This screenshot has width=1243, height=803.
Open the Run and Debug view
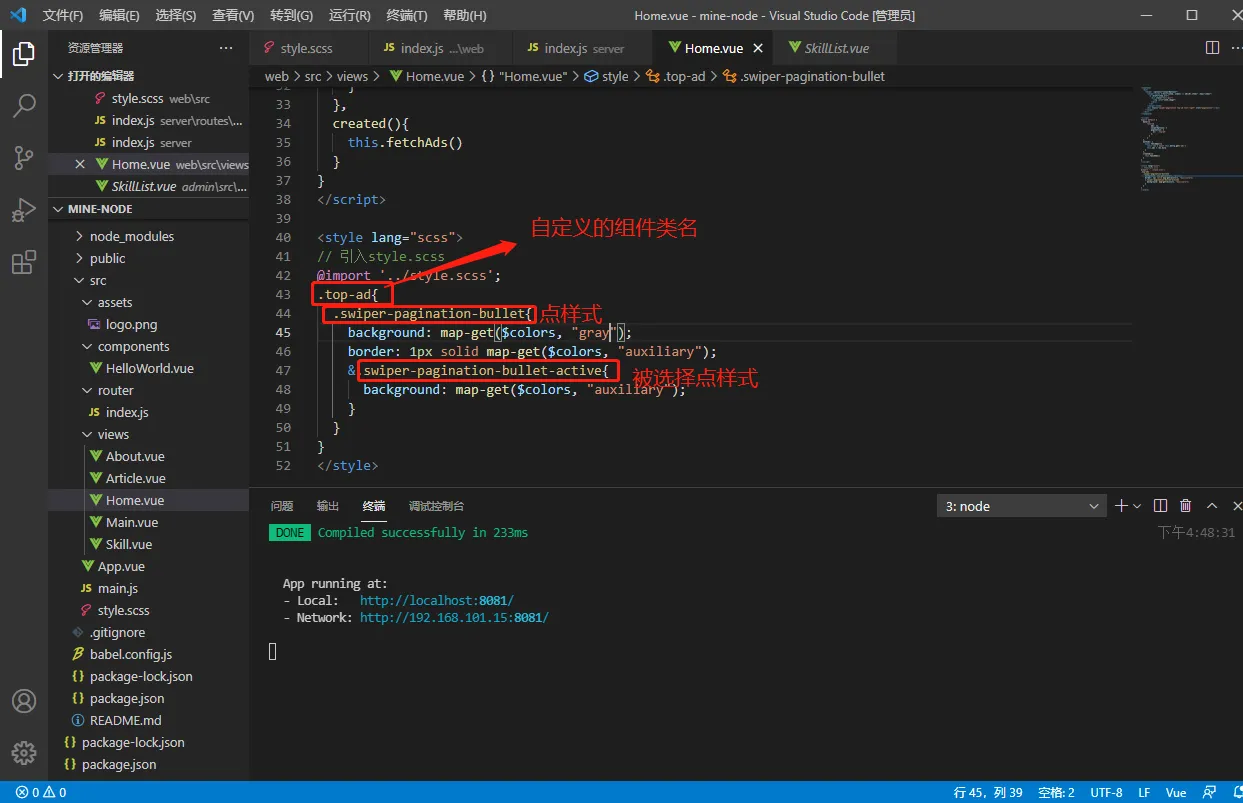point(24,210)
